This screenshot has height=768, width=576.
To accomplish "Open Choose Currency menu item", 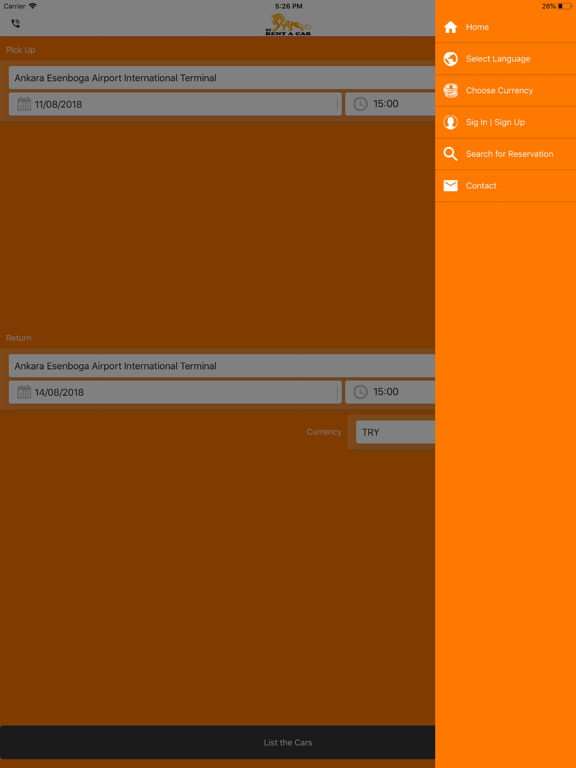I will pyautogui.click(x=505, y=91).
